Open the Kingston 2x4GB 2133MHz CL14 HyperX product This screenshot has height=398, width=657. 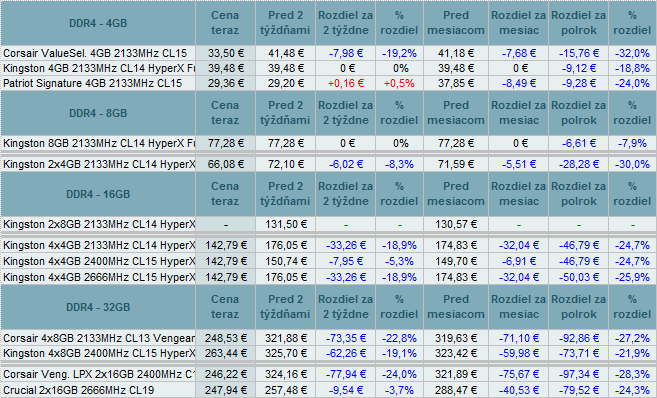[99, 164]
